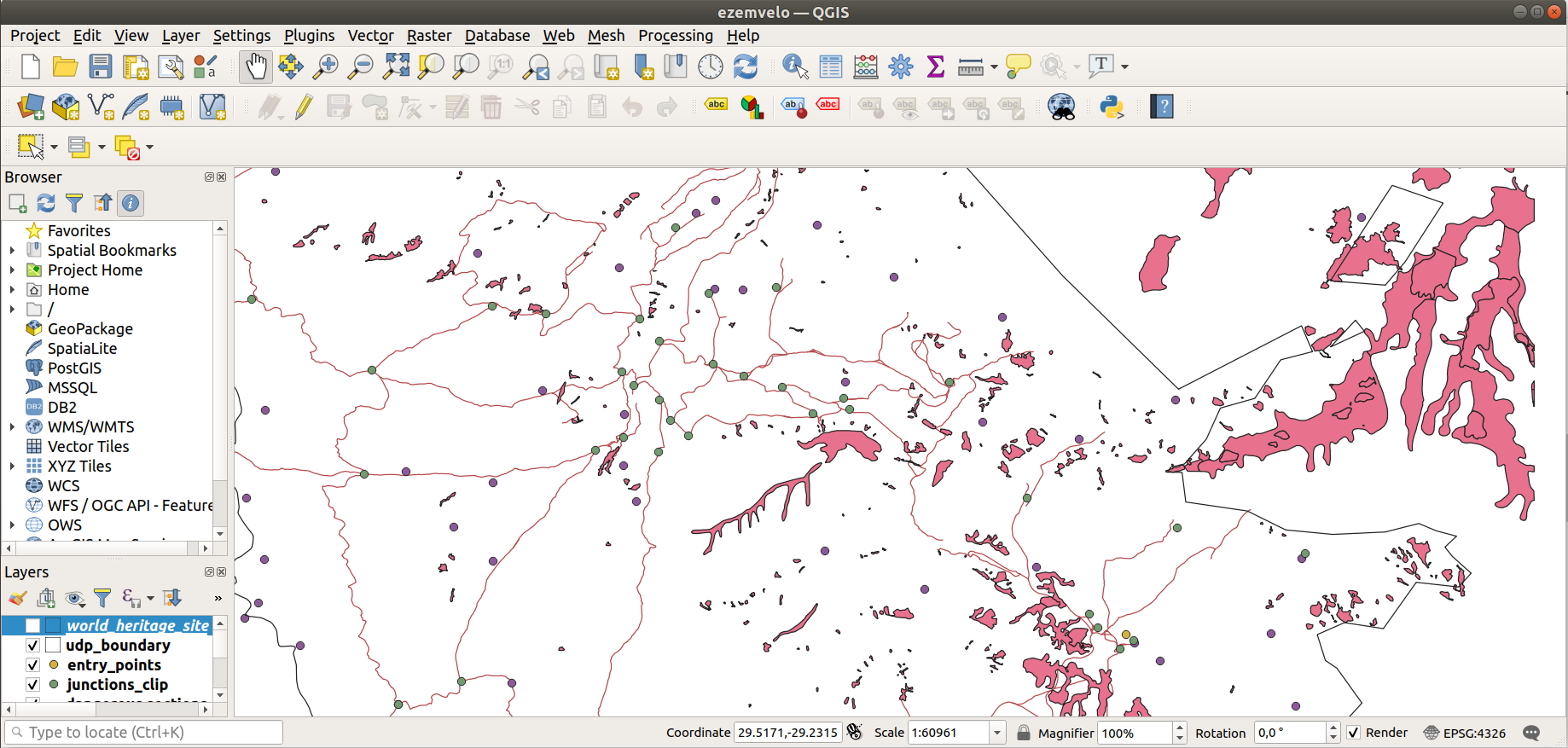1568x748 pixels.
Task: Expand the XYZ Tiles tree item
Action: [x=12, y=467]
